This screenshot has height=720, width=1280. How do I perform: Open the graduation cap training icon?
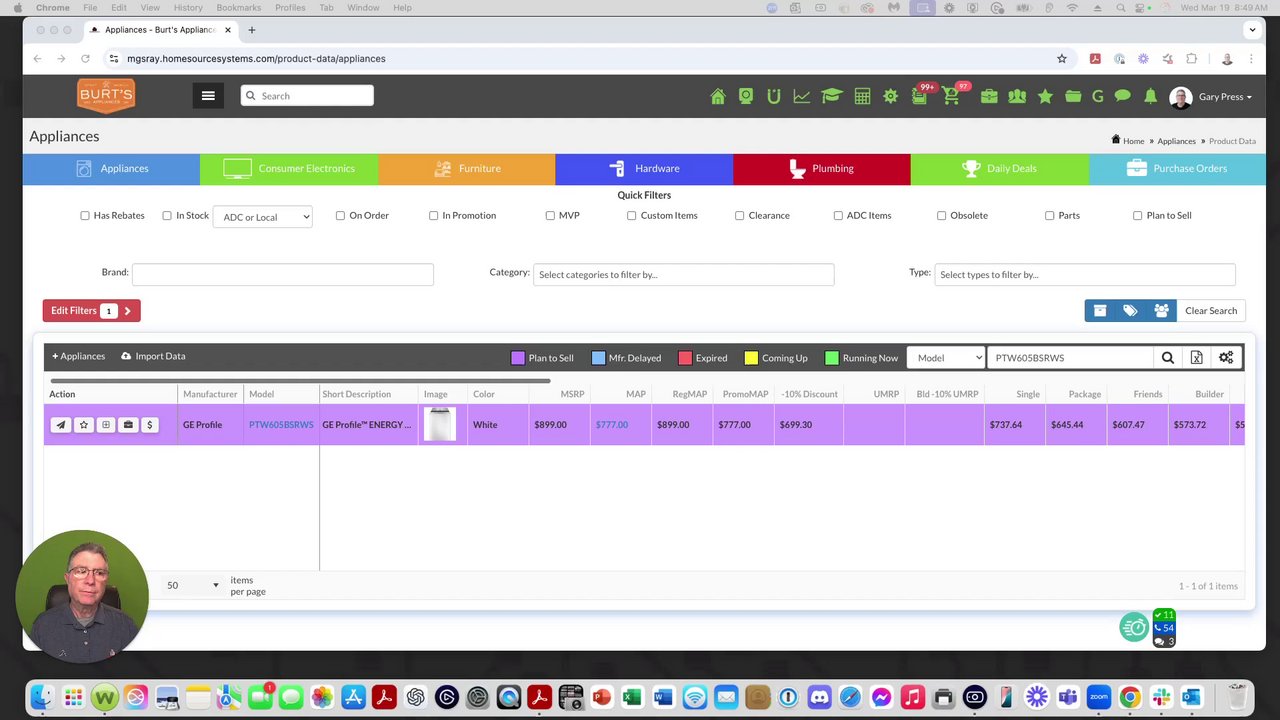point(831,96)
